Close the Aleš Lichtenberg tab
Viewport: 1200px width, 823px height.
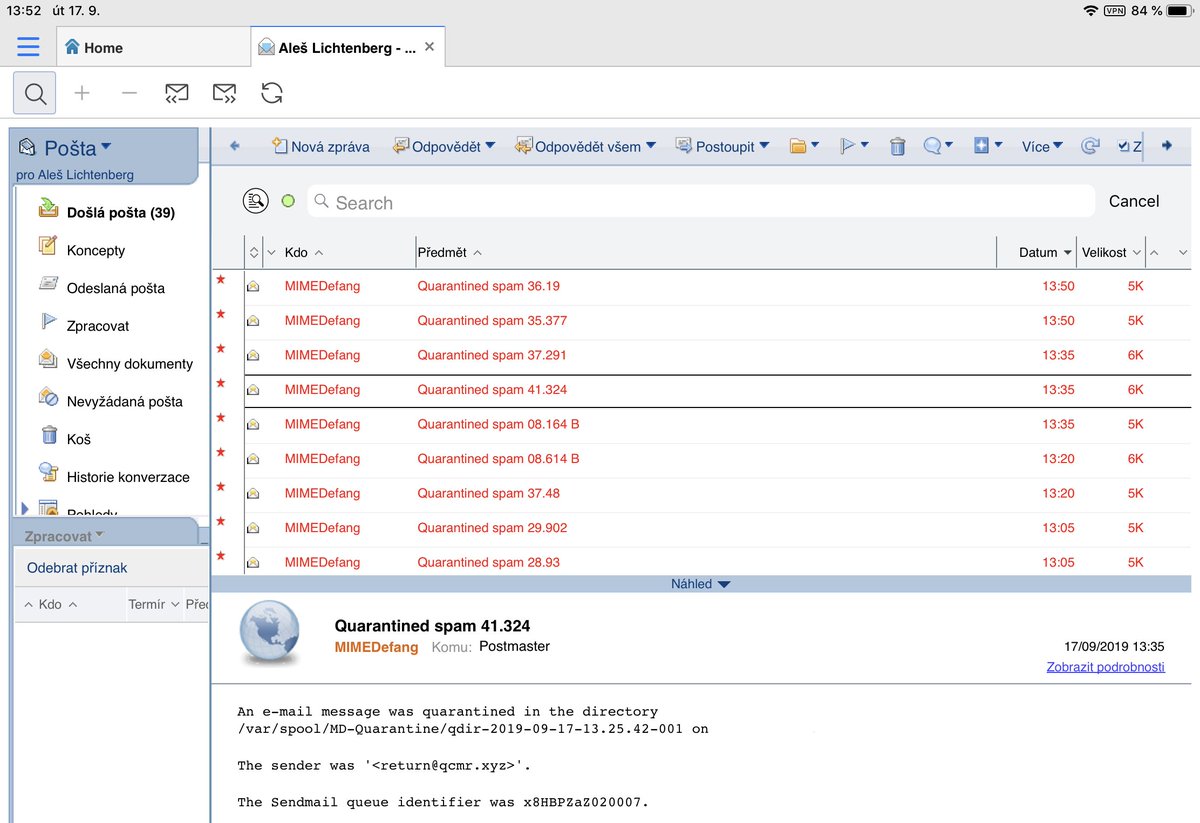pos(429,46)
